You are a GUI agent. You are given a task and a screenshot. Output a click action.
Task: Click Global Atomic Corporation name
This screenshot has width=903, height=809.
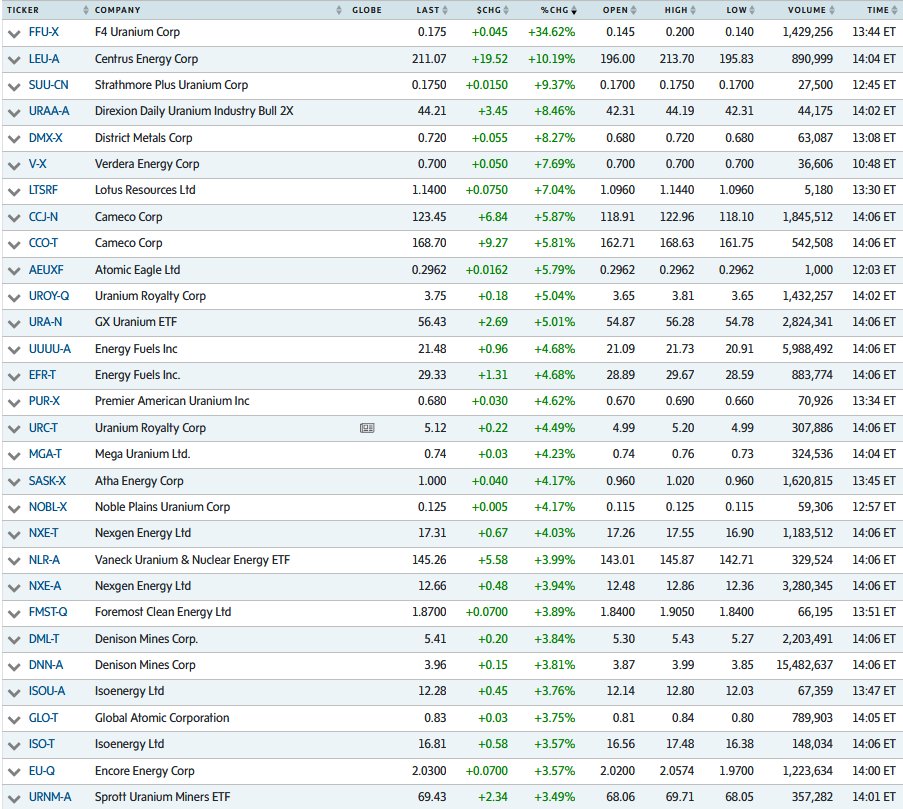[162, 718]
